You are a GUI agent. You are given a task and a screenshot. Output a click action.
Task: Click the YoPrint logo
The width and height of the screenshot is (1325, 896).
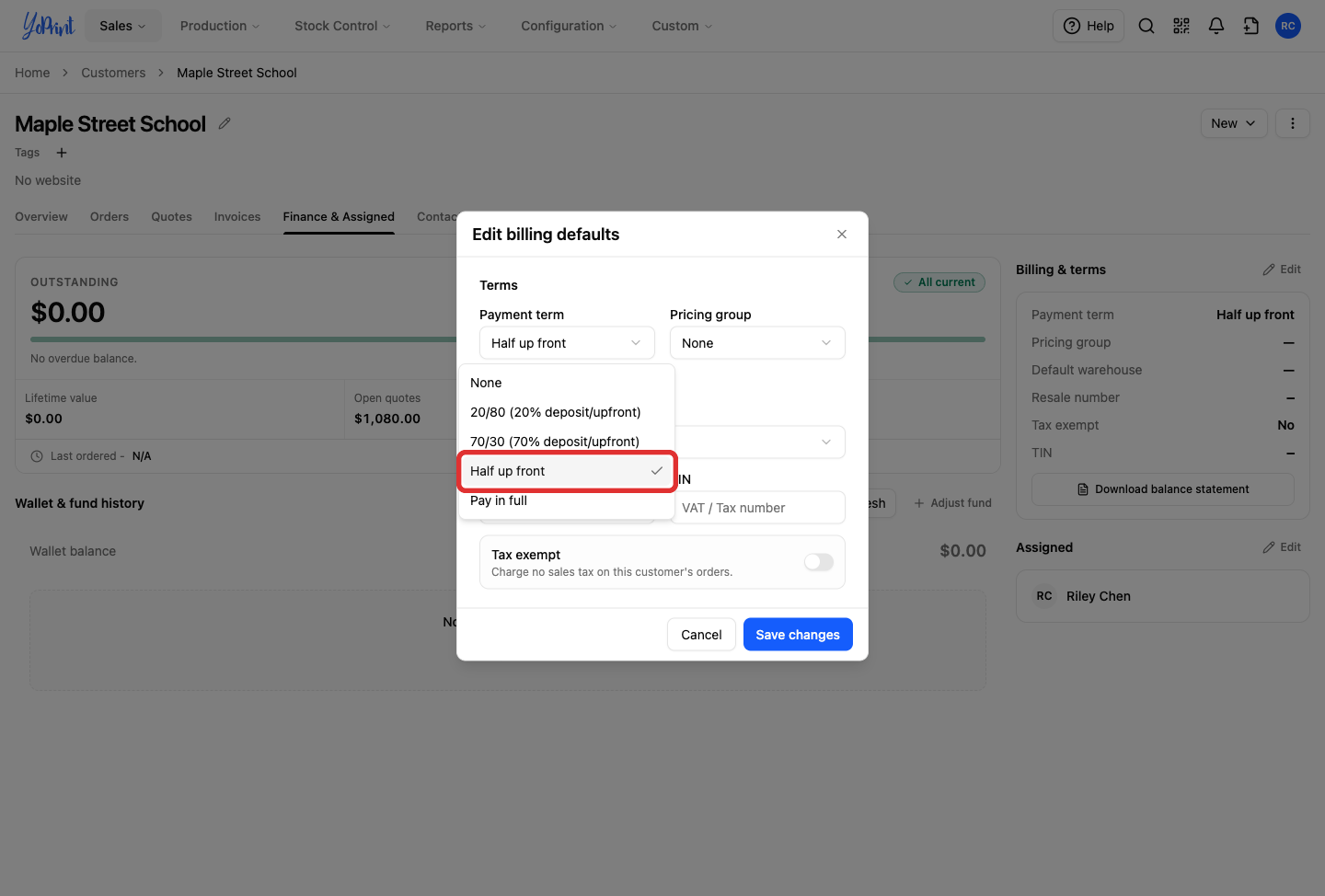pyautogui.click(x=48, y=26)
